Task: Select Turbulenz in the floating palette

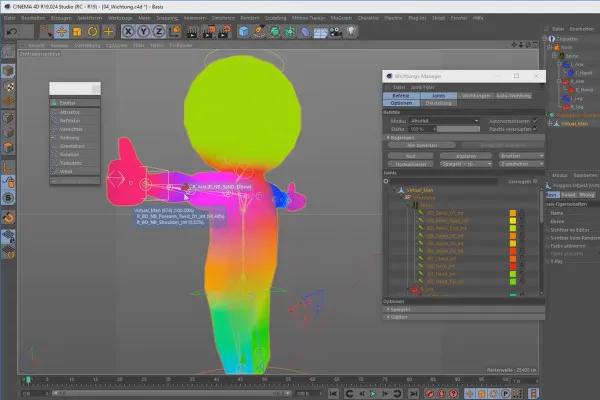Action: coord(75,163)
